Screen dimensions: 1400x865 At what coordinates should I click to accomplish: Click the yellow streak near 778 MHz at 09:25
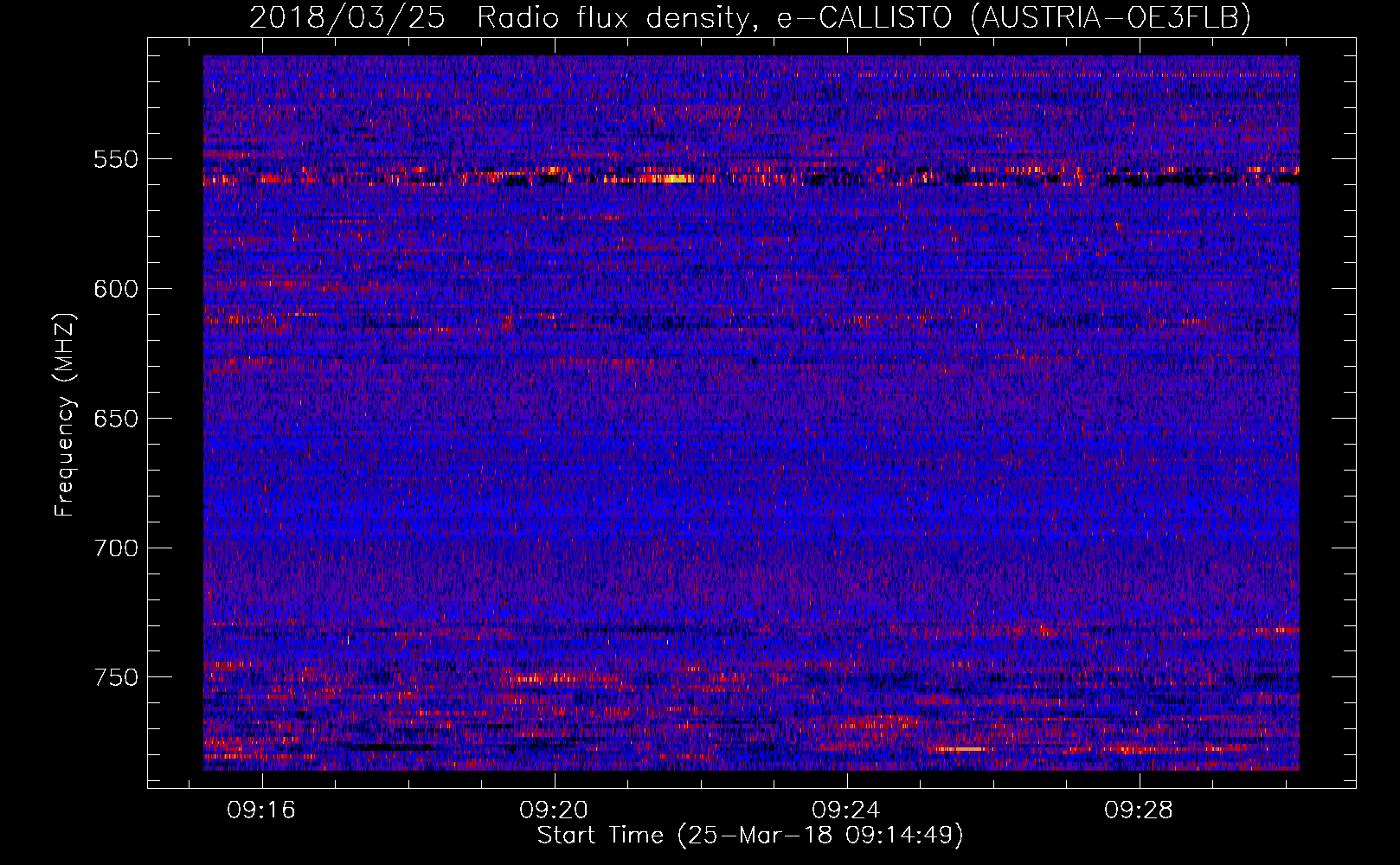tap(960, 749)
